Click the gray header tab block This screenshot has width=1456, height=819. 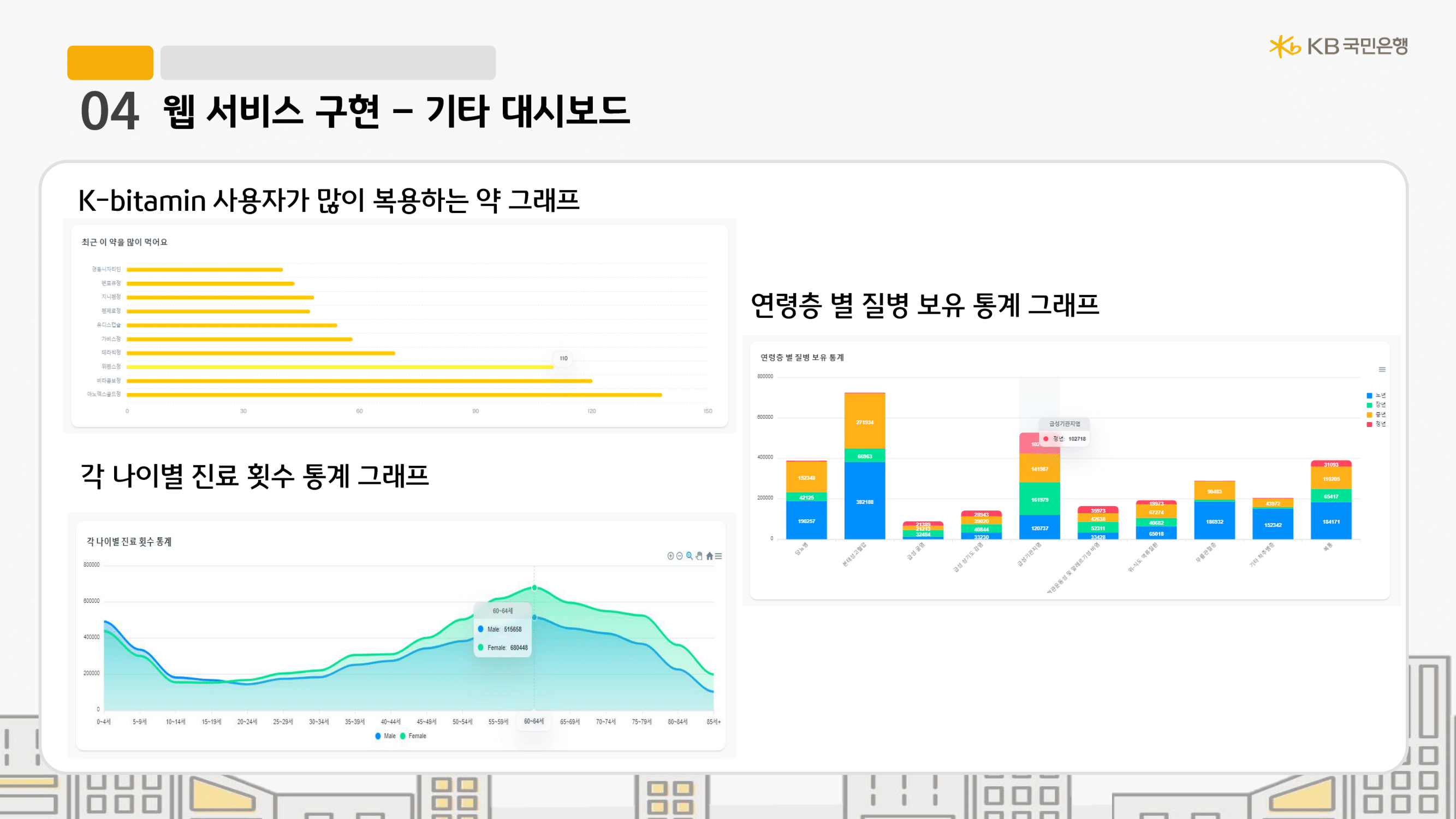tap(328, 63)
